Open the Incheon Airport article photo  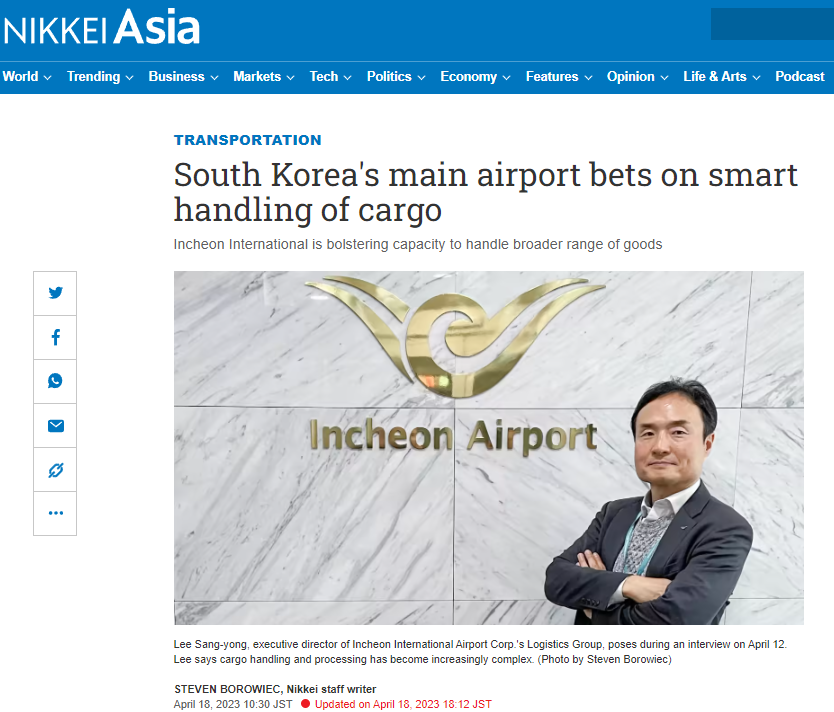coord(489,448)
